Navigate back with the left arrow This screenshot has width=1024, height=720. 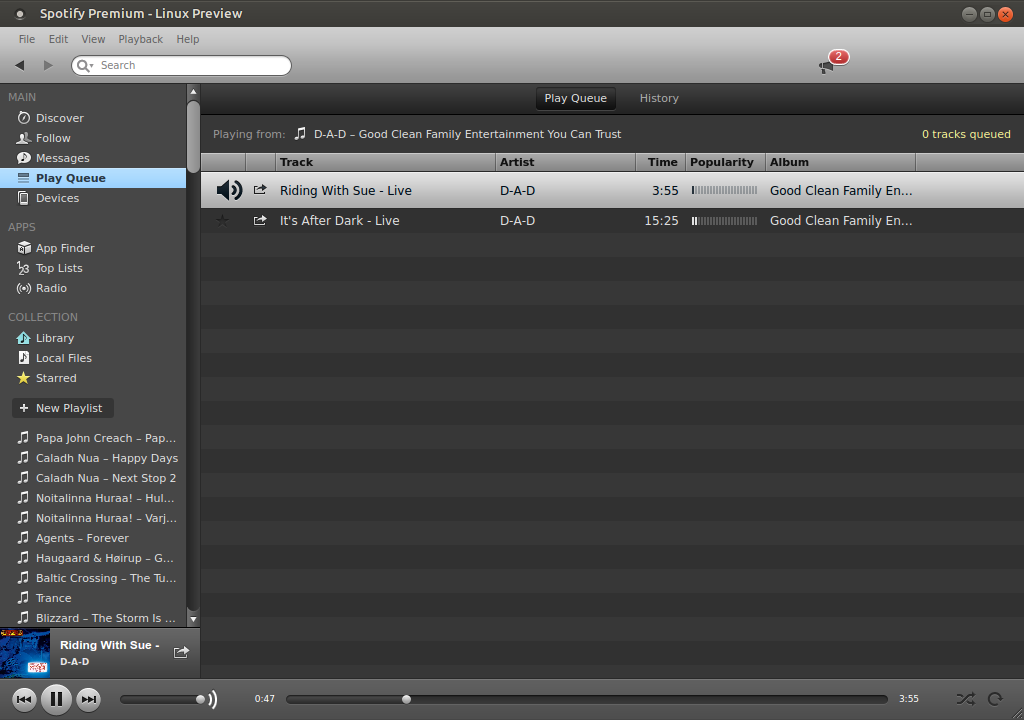pos(20,65)
